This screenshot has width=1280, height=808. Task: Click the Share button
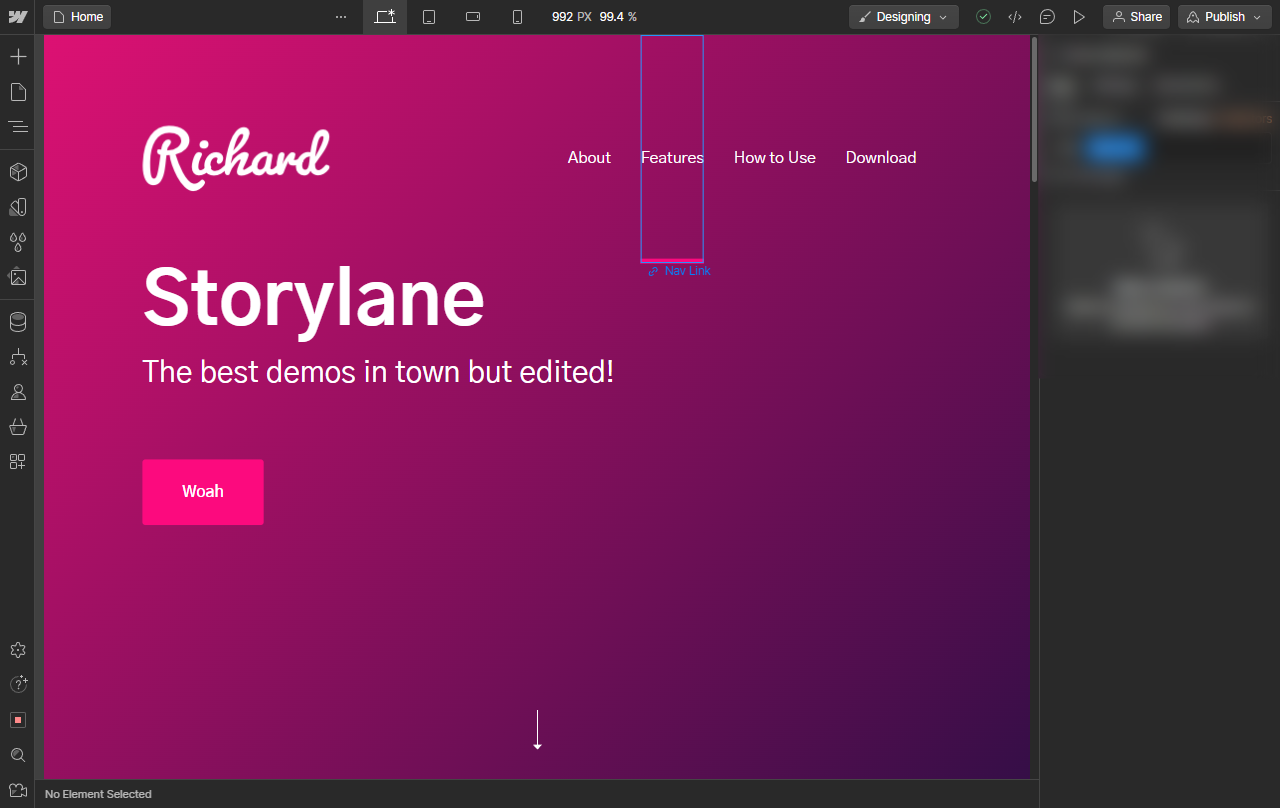(x=1136, y=17)
